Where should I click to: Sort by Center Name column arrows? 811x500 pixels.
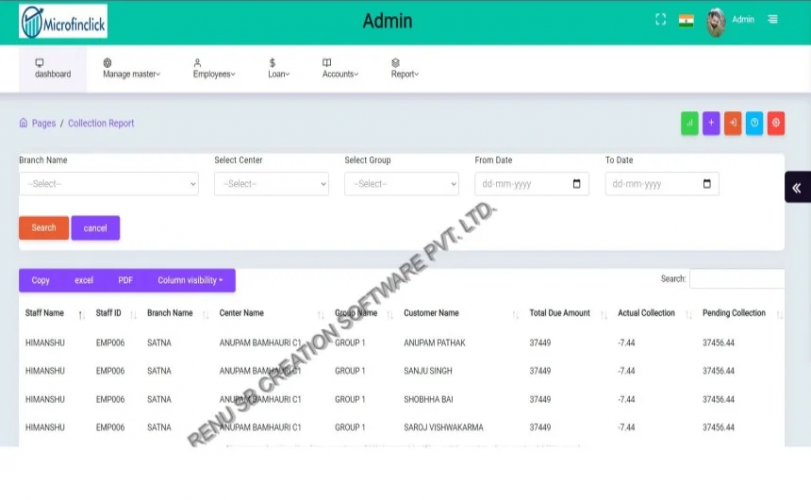pos(321,315)
